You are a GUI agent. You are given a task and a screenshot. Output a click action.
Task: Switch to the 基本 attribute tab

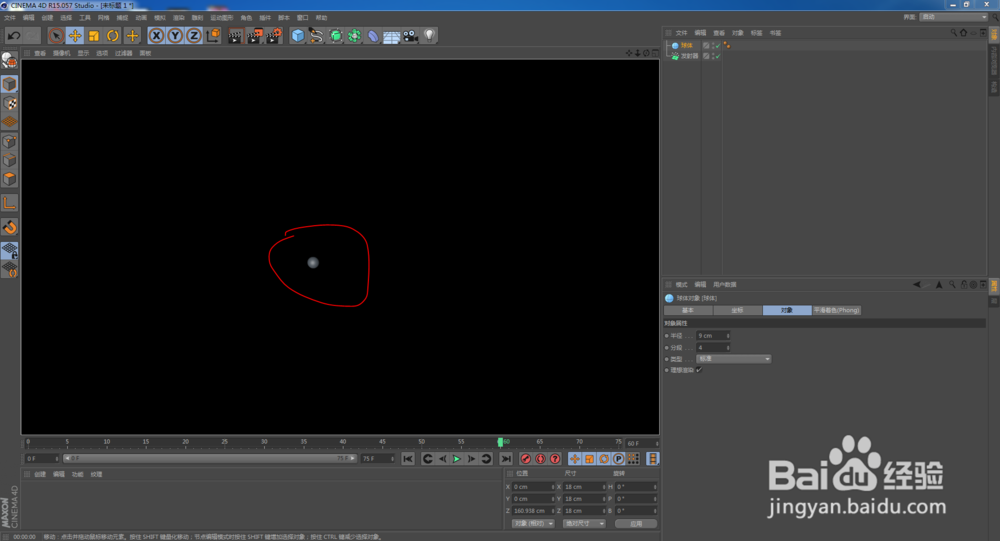coord(688,310)
